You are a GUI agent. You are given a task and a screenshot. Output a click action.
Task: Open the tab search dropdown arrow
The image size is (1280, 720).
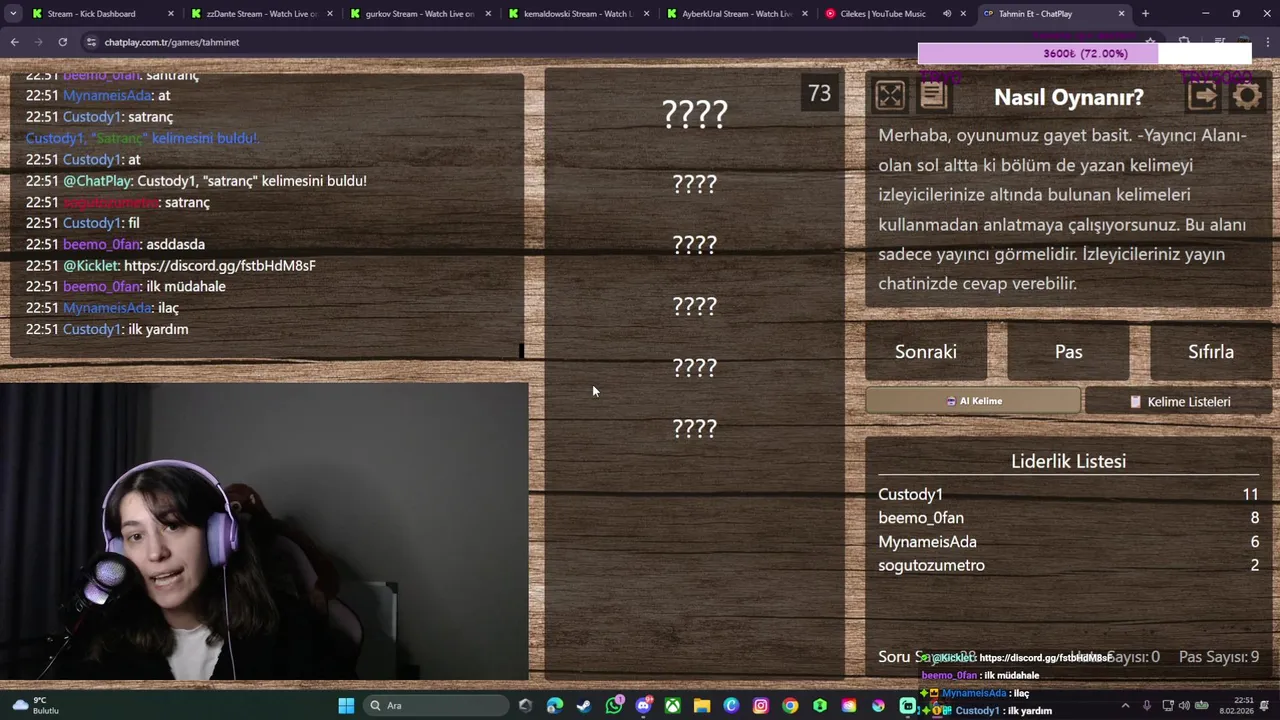[13, 14]
